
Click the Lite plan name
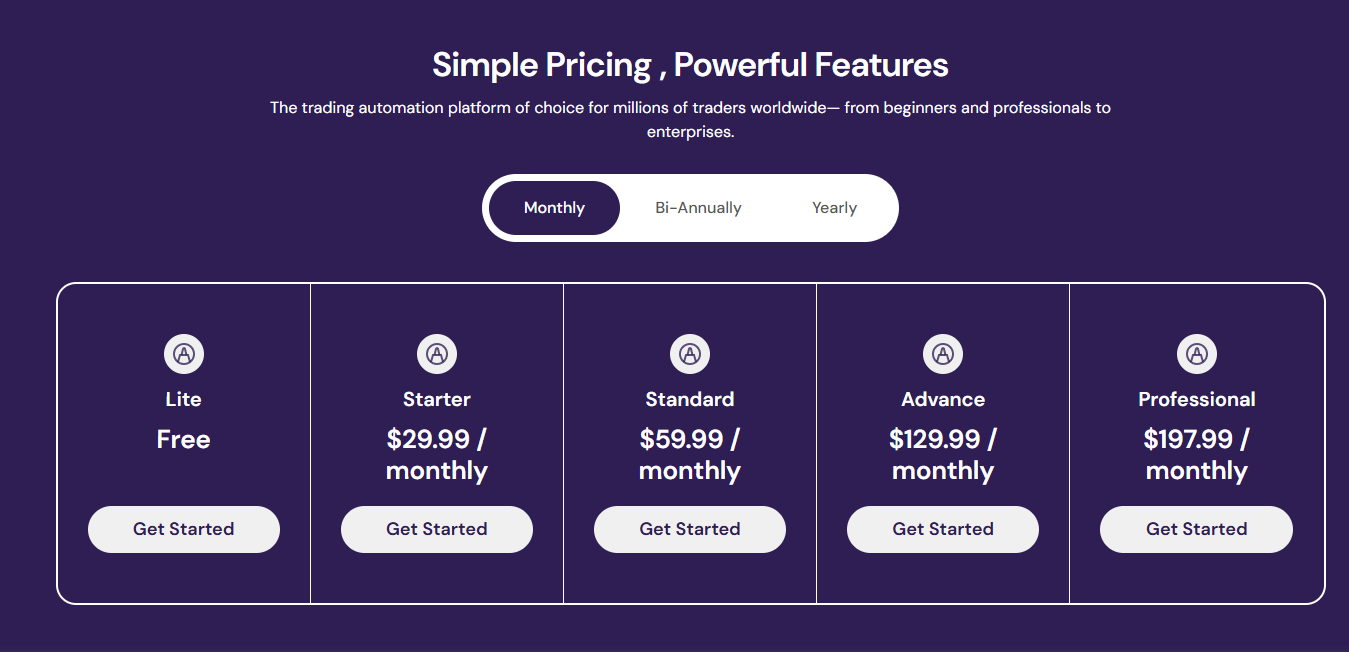(183, 399)
